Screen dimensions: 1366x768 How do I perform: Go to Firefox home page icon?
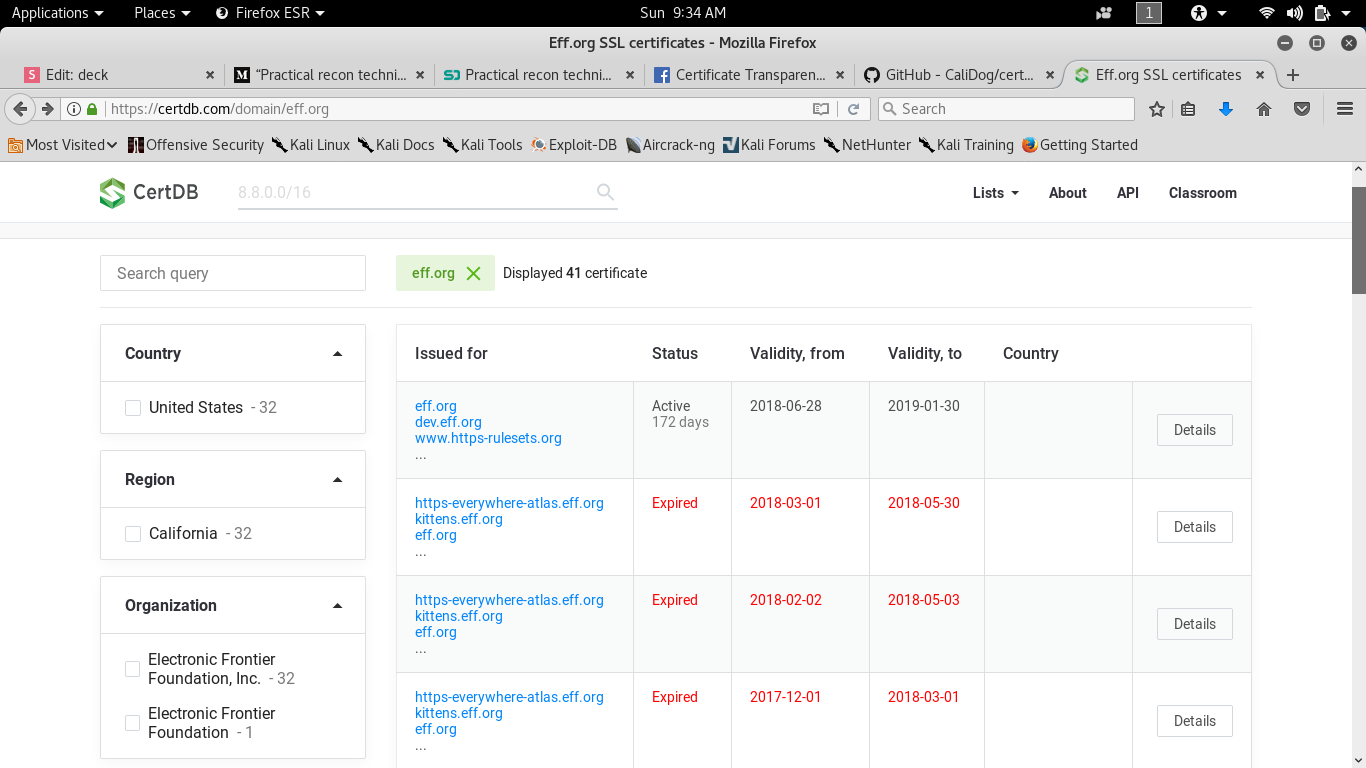(x=1264, y=109)
